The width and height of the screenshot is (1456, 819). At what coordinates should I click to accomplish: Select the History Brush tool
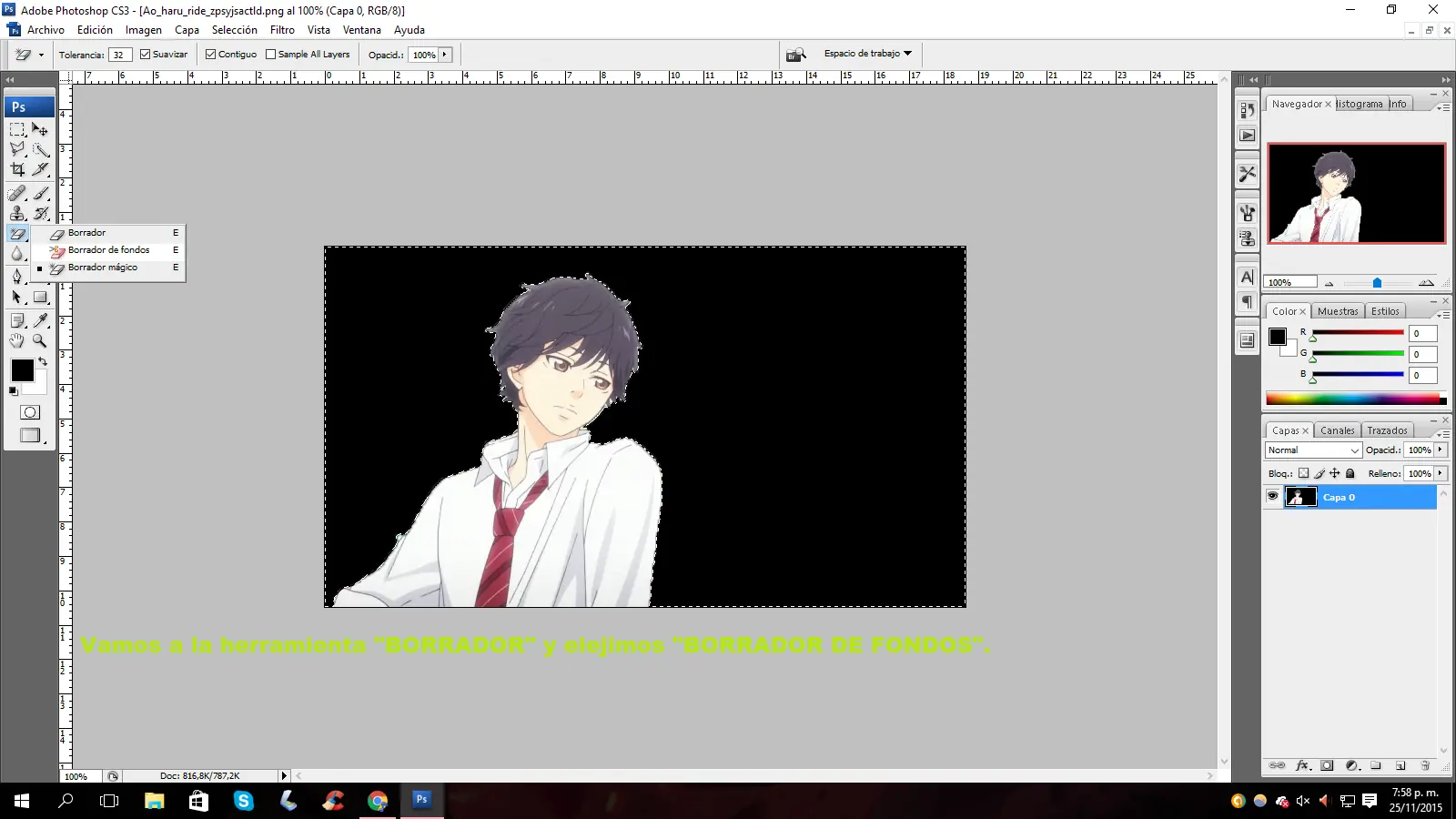pos(40,214)
